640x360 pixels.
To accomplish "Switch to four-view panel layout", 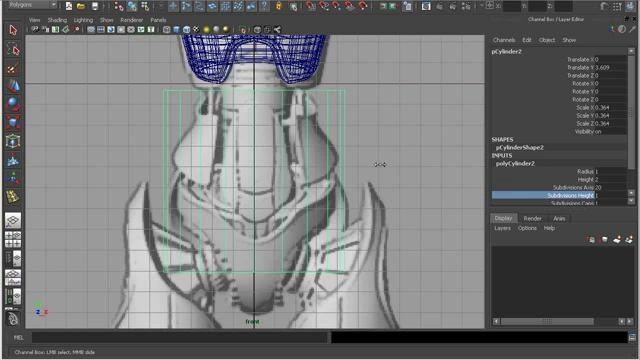I will [x=13, y=239].
